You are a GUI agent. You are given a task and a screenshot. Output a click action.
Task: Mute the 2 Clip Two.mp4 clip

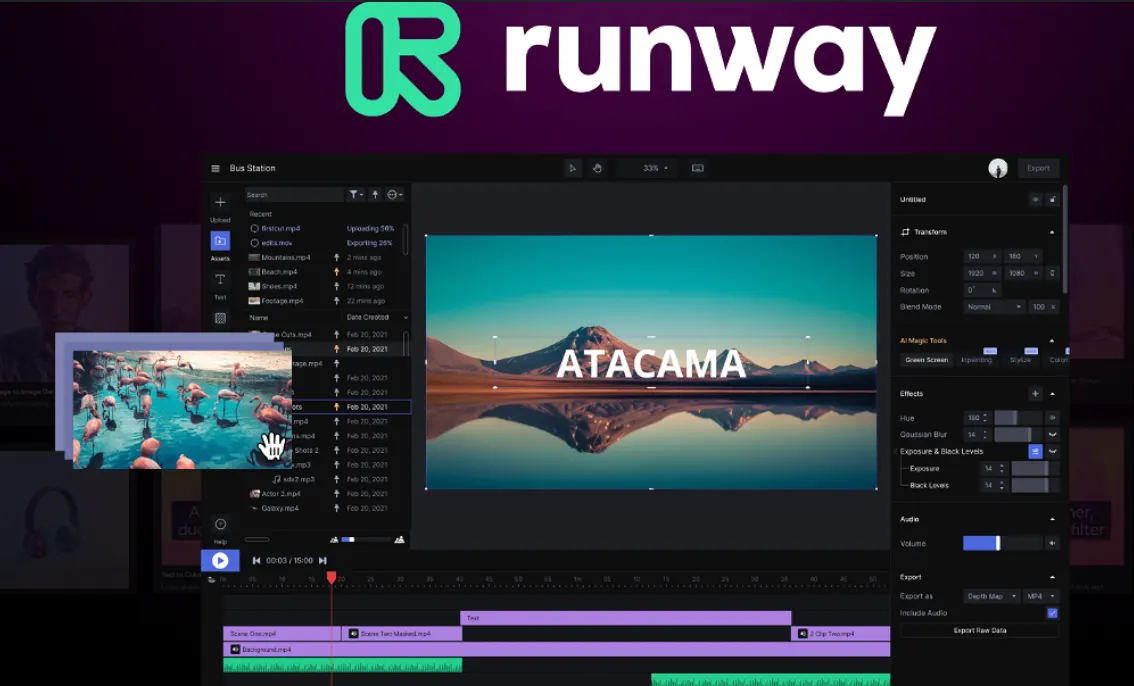pos(802,633)
